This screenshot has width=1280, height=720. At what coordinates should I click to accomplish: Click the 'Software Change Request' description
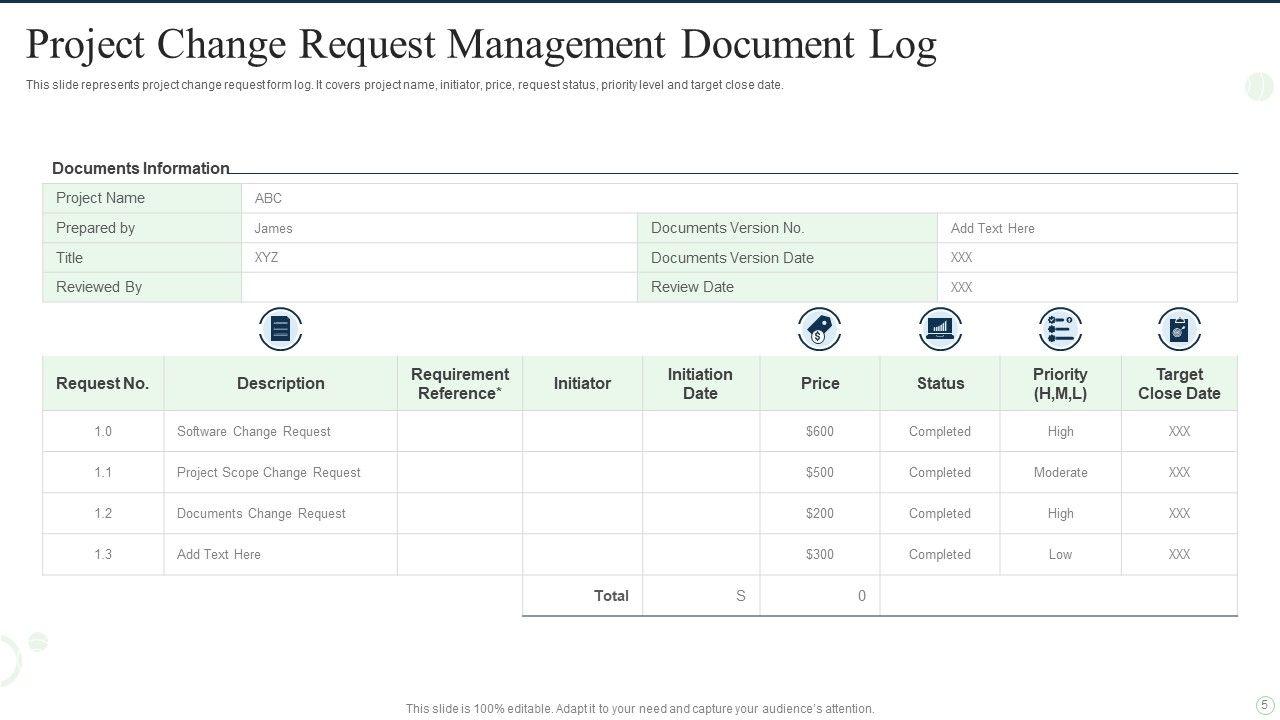[254, 431]
